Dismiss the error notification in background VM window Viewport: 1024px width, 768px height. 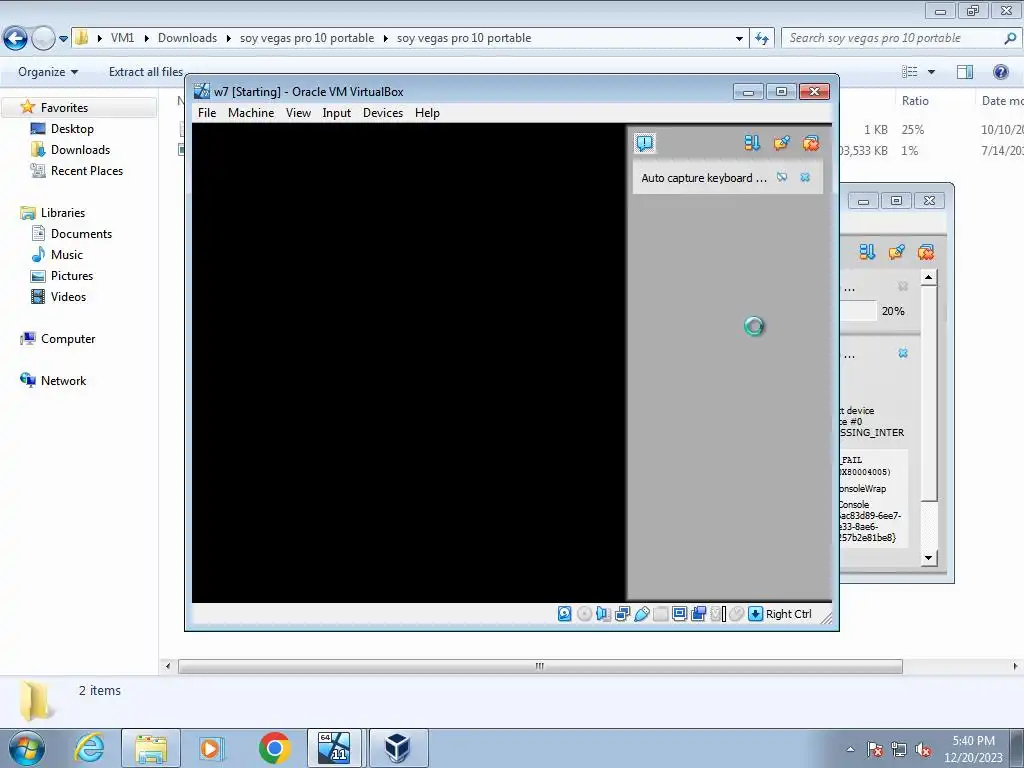coord(903,353)
